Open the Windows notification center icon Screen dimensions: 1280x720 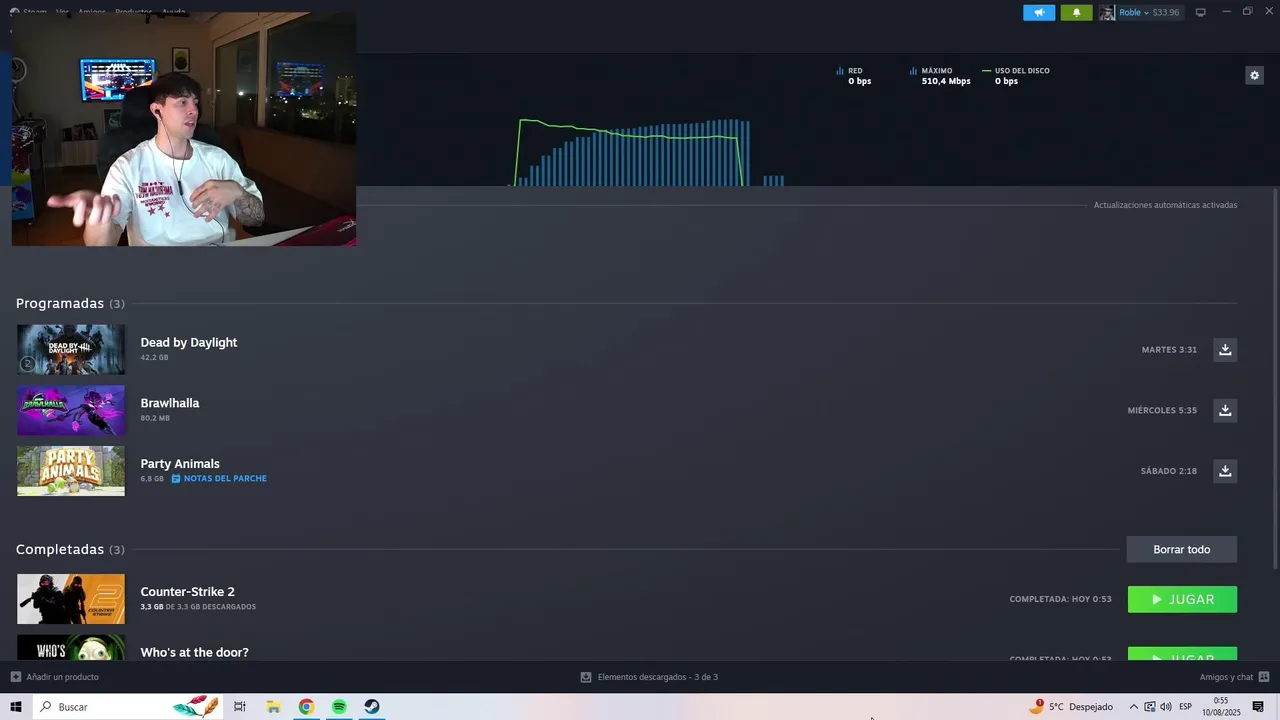click(1259, 707)
